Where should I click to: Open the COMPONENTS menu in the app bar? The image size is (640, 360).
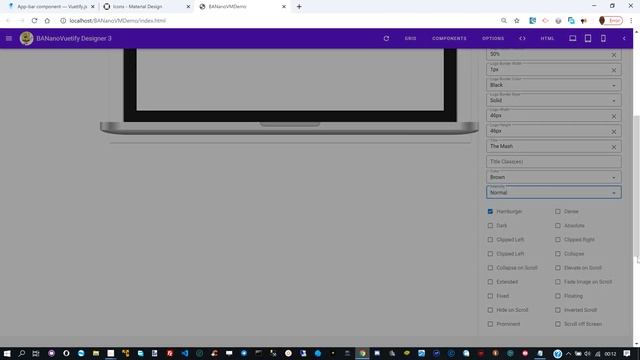[449, 38]
